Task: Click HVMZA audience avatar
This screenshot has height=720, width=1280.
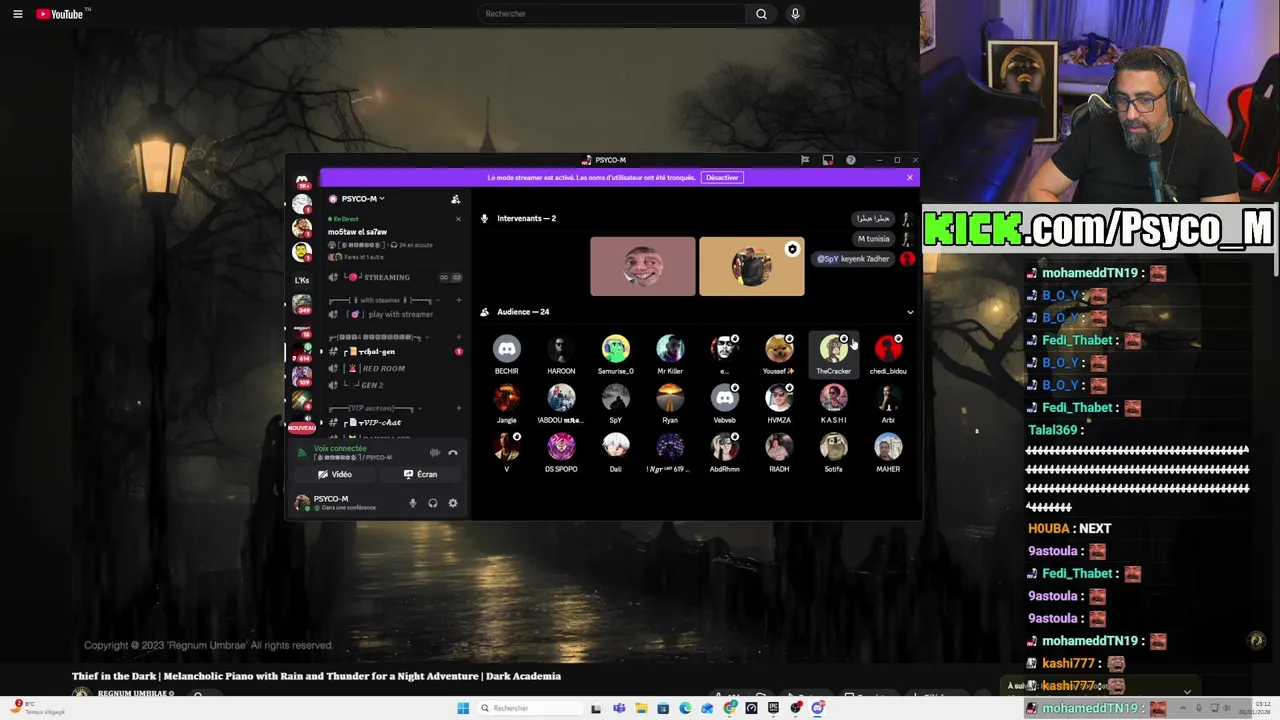Action: 779,398
